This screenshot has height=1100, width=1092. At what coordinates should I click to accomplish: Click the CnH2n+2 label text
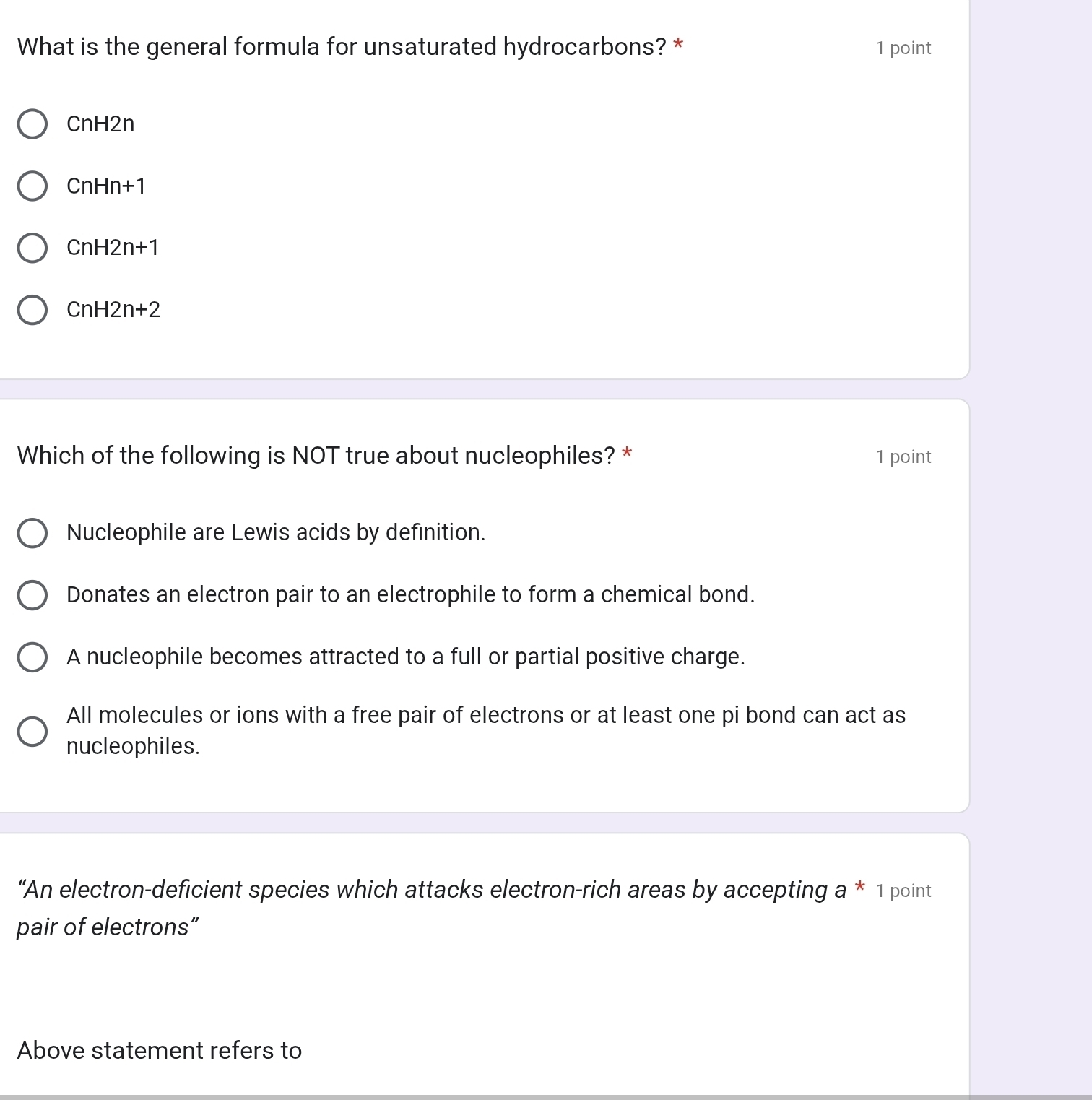click(x=113, y=310)
